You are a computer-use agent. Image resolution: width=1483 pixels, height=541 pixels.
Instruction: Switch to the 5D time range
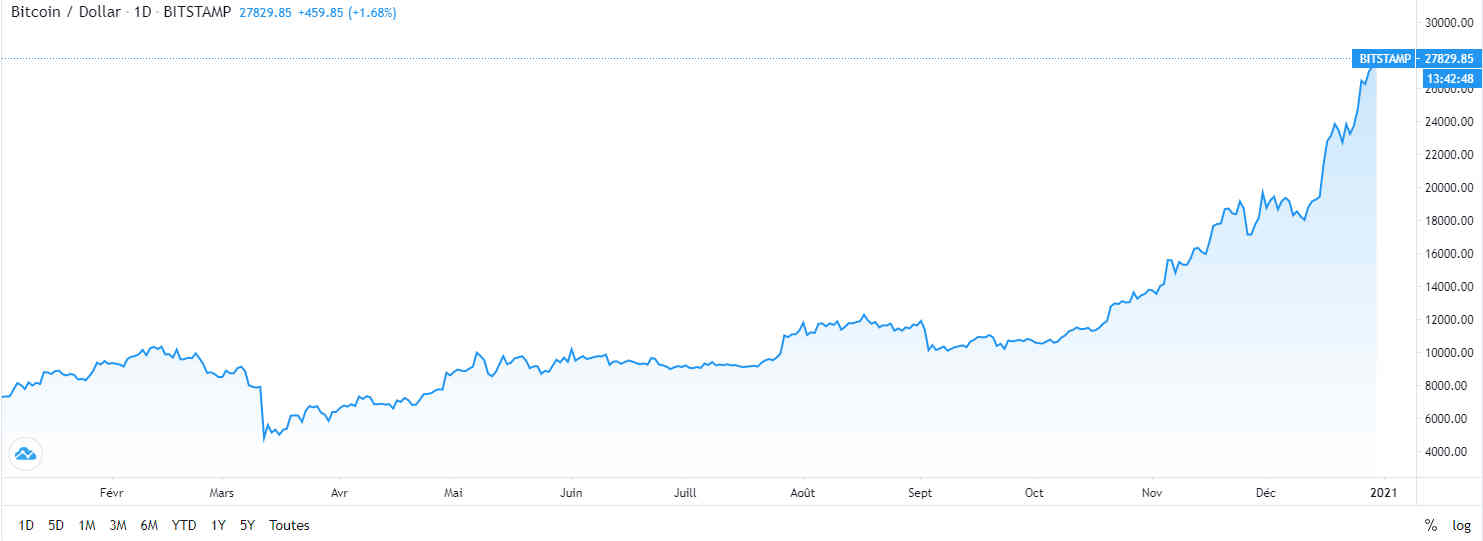(x=56, y=525)
